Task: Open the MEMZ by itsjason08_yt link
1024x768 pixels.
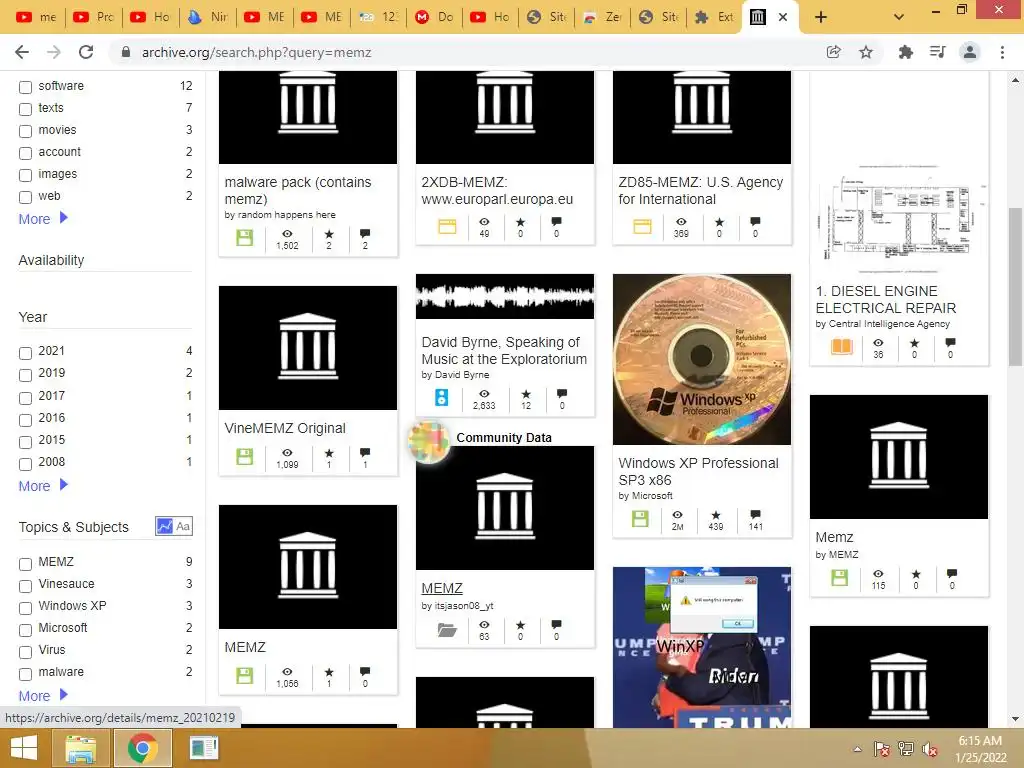Action: pyautogui.click(x=442, y=588)
